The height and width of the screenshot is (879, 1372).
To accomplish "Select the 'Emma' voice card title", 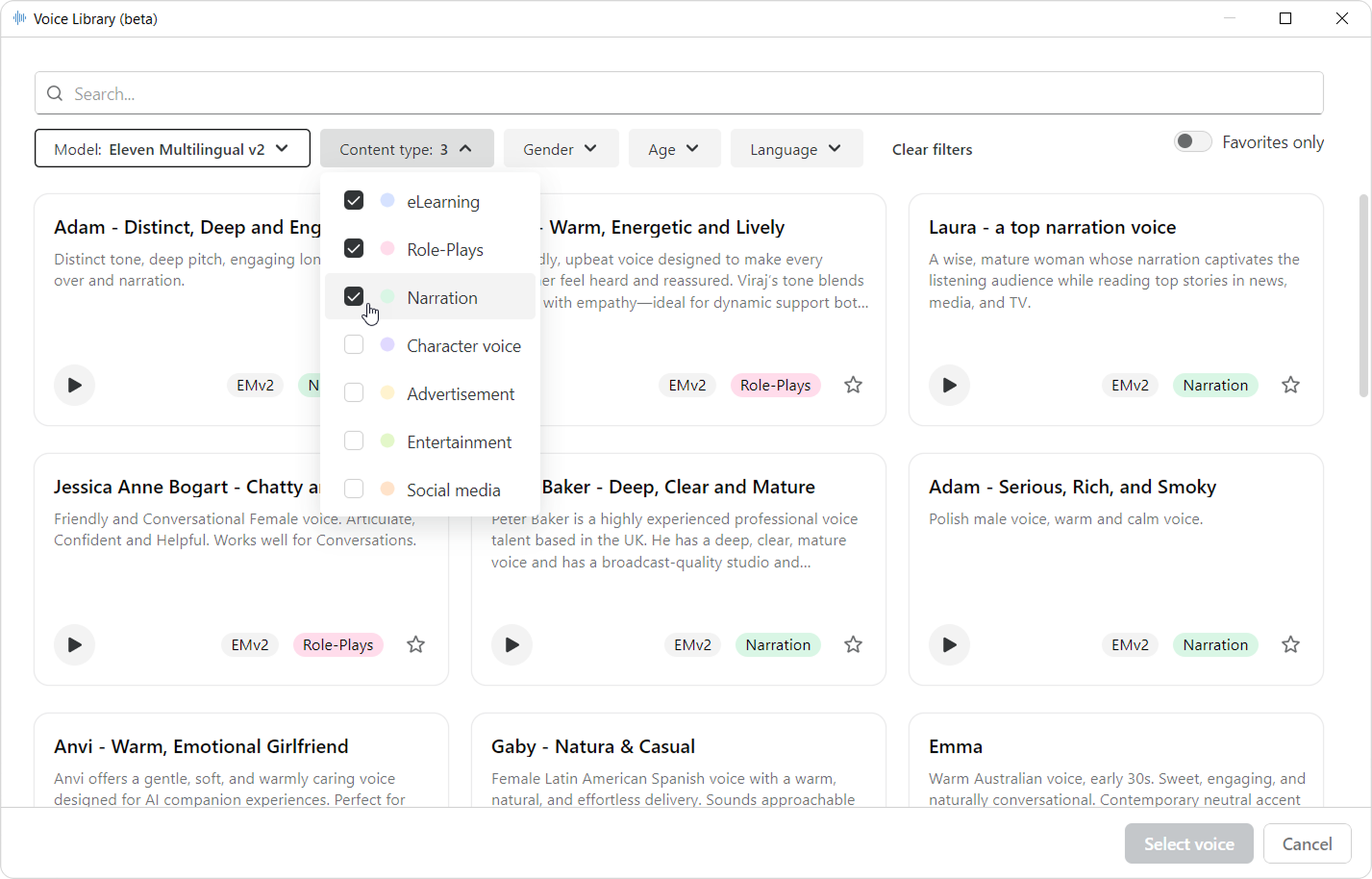I will click(956, 746).
